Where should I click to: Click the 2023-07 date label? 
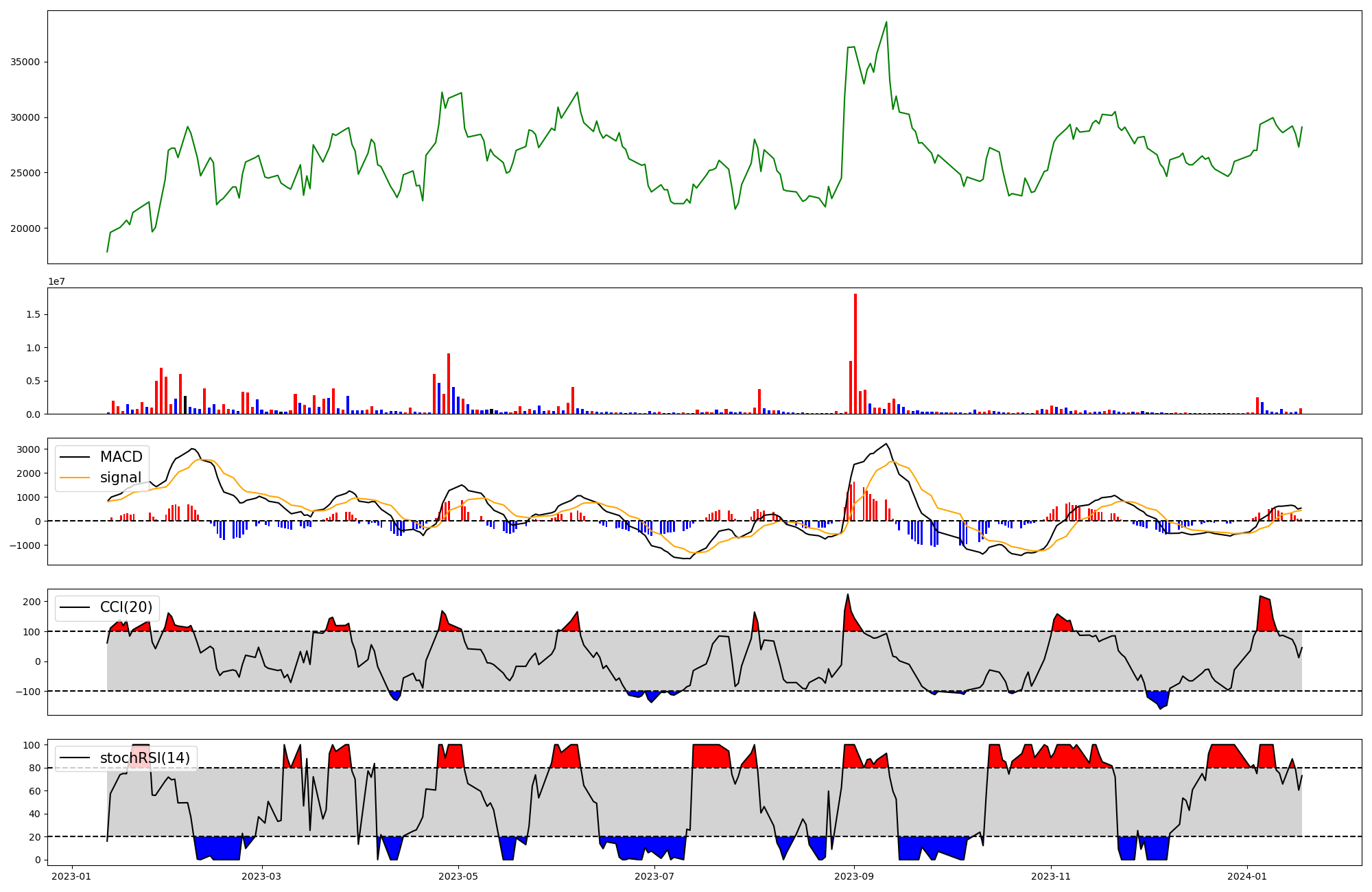point(654,876)
